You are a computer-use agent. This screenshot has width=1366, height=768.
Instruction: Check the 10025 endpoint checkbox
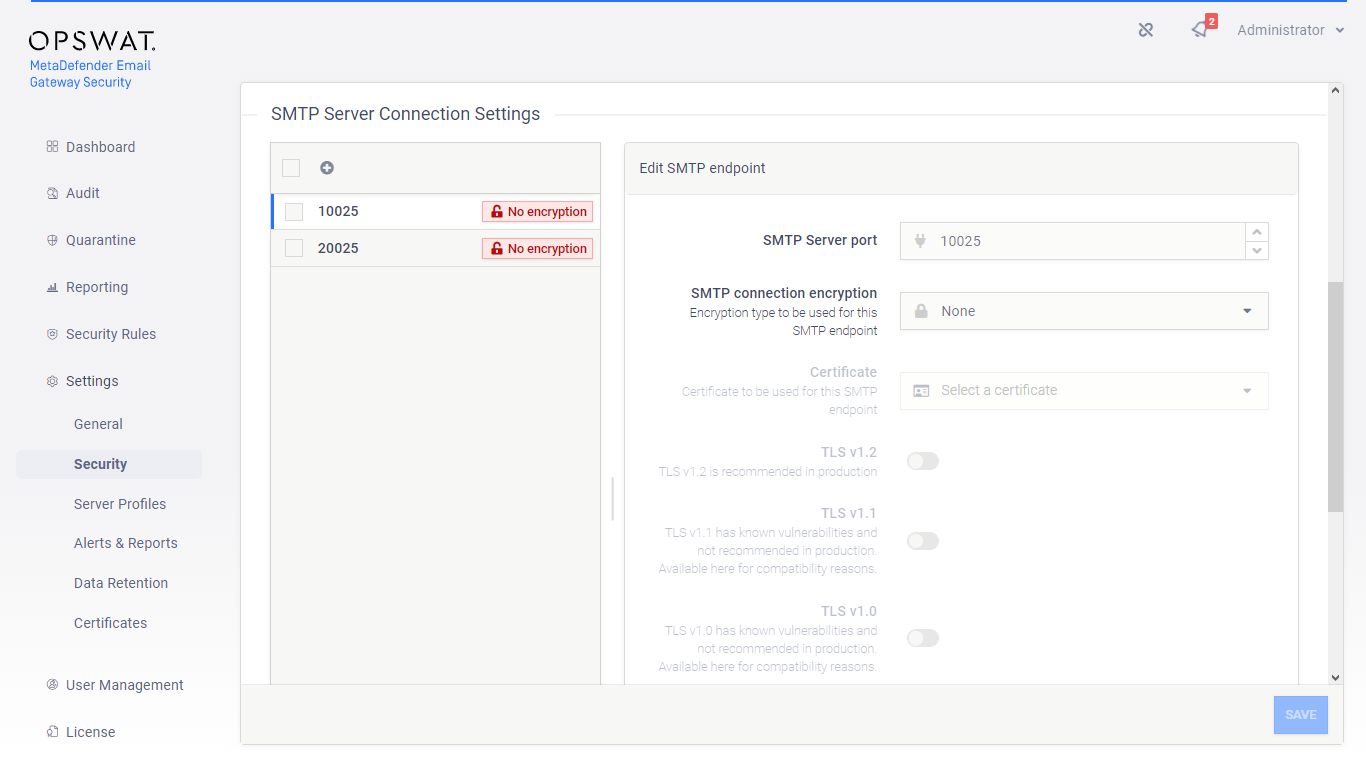(x=294, y=212)
